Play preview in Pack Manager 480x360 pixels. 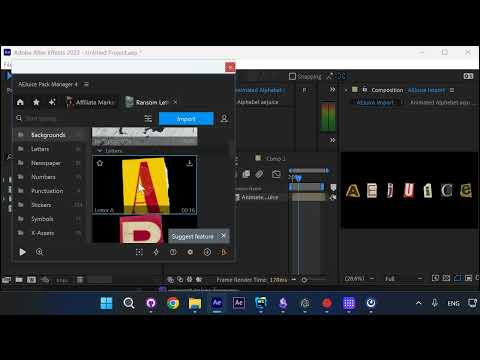point(22,252)
